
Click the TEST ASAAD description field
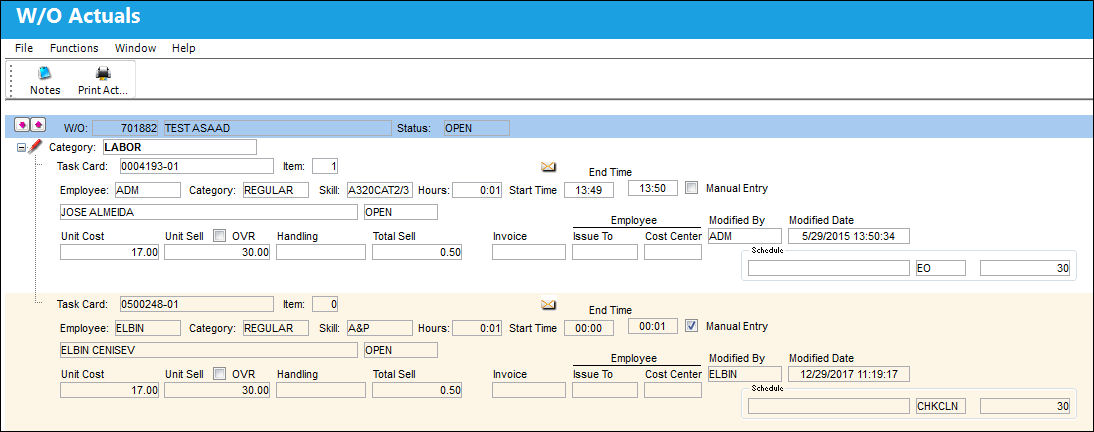point(277,128)
